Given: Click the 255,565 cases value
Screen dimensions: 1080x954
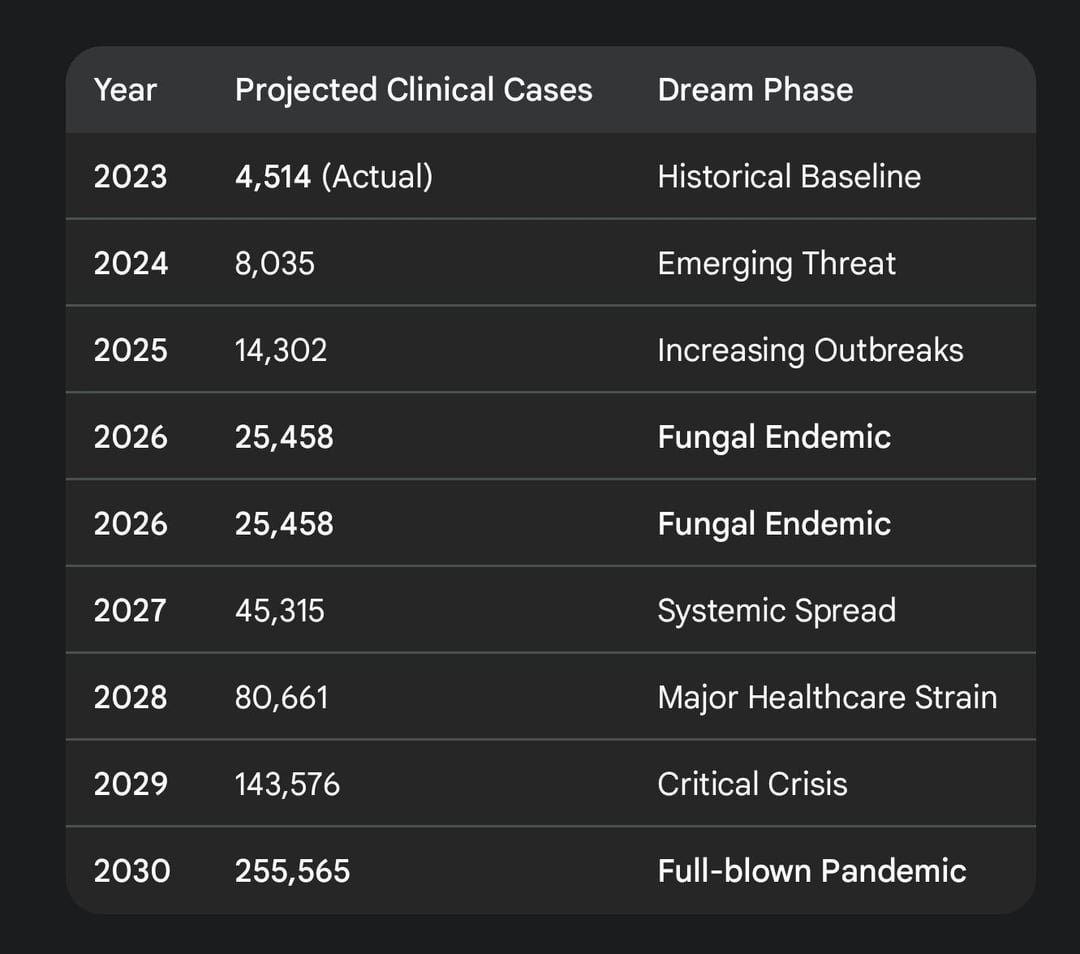Looking at the screenshot, I should 292,872.
